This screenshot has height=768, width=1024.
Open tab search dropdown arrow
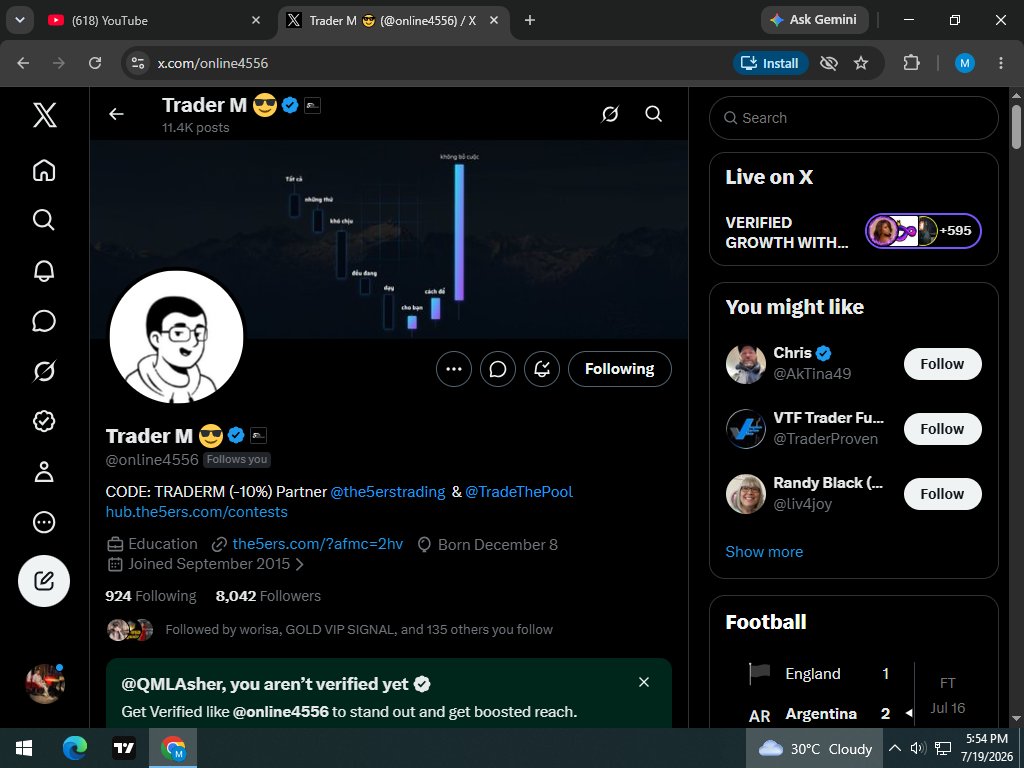(x=20, y=20)
